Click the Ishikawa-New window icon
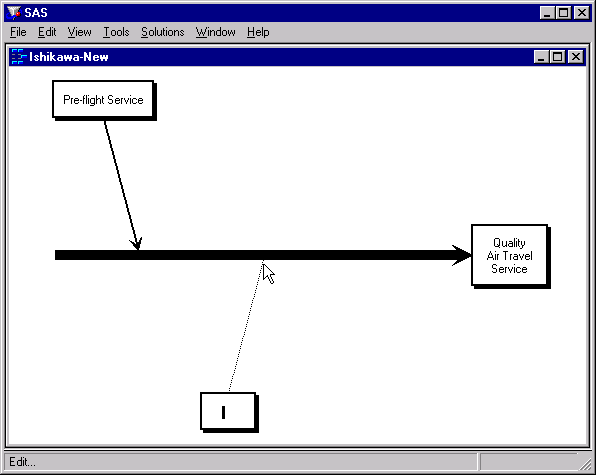Image resolution: width=596 pixels, height=475 pixels. pos(18,57)
